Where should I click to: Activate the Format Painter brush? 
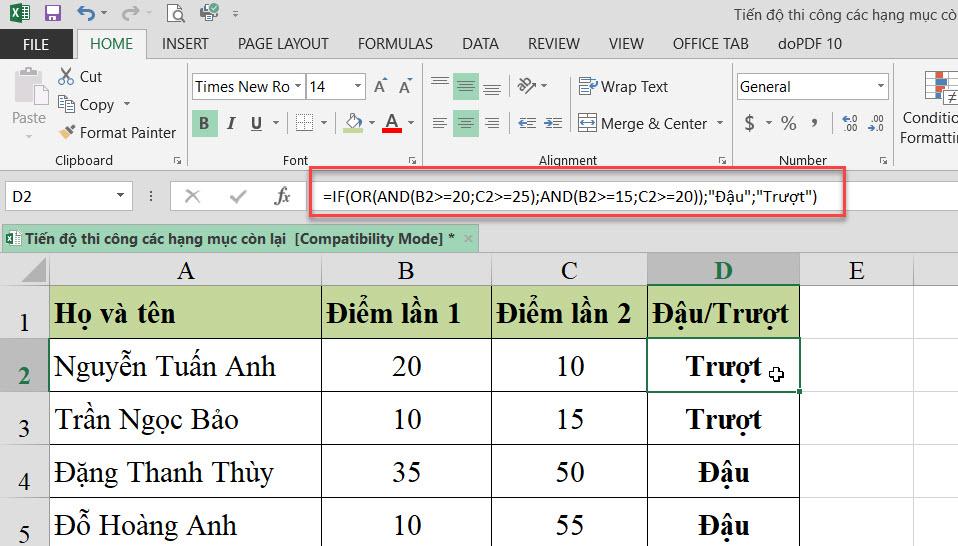coord(67,132)
